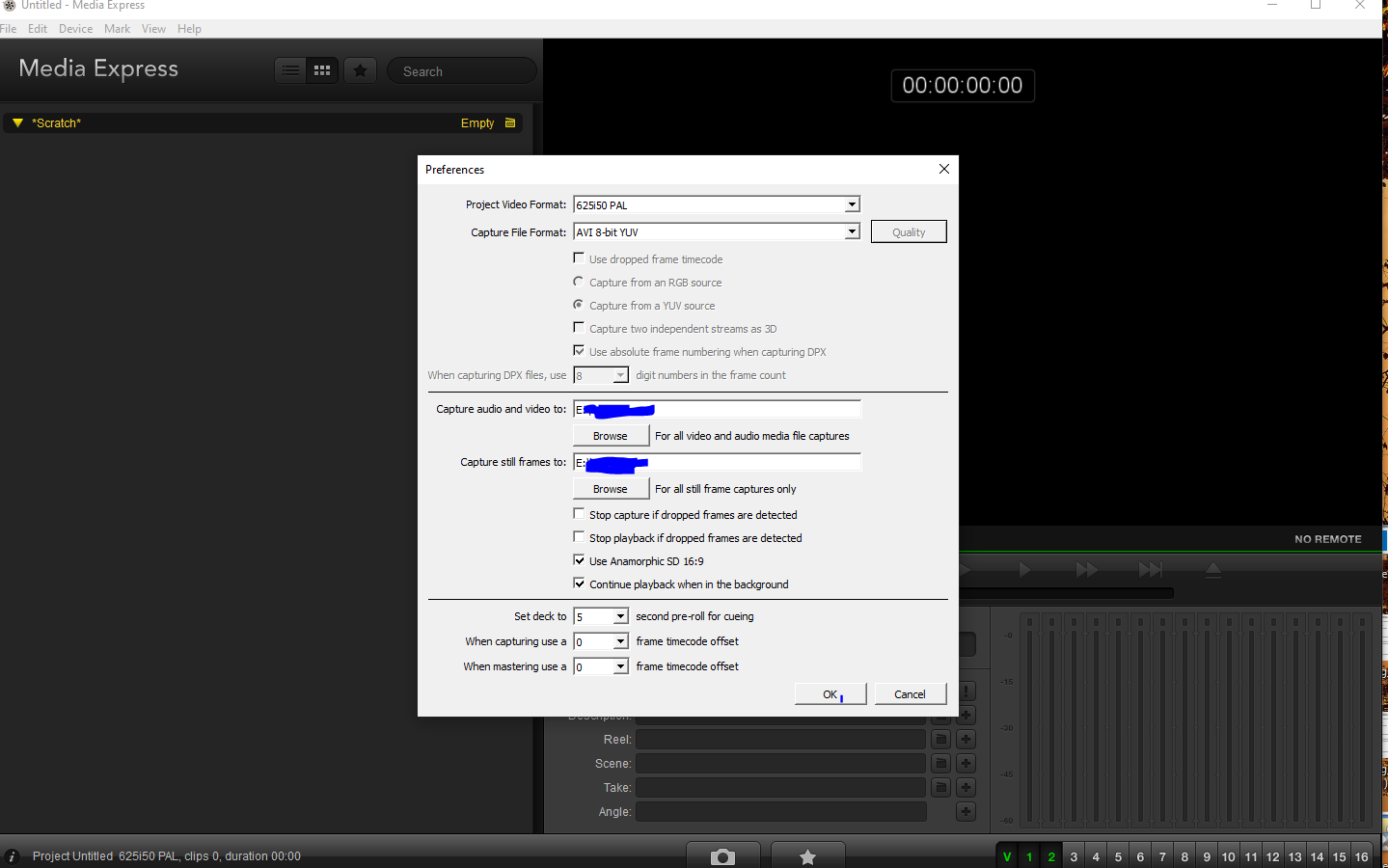Cancel the Preferences dialog

coord(910,694)
